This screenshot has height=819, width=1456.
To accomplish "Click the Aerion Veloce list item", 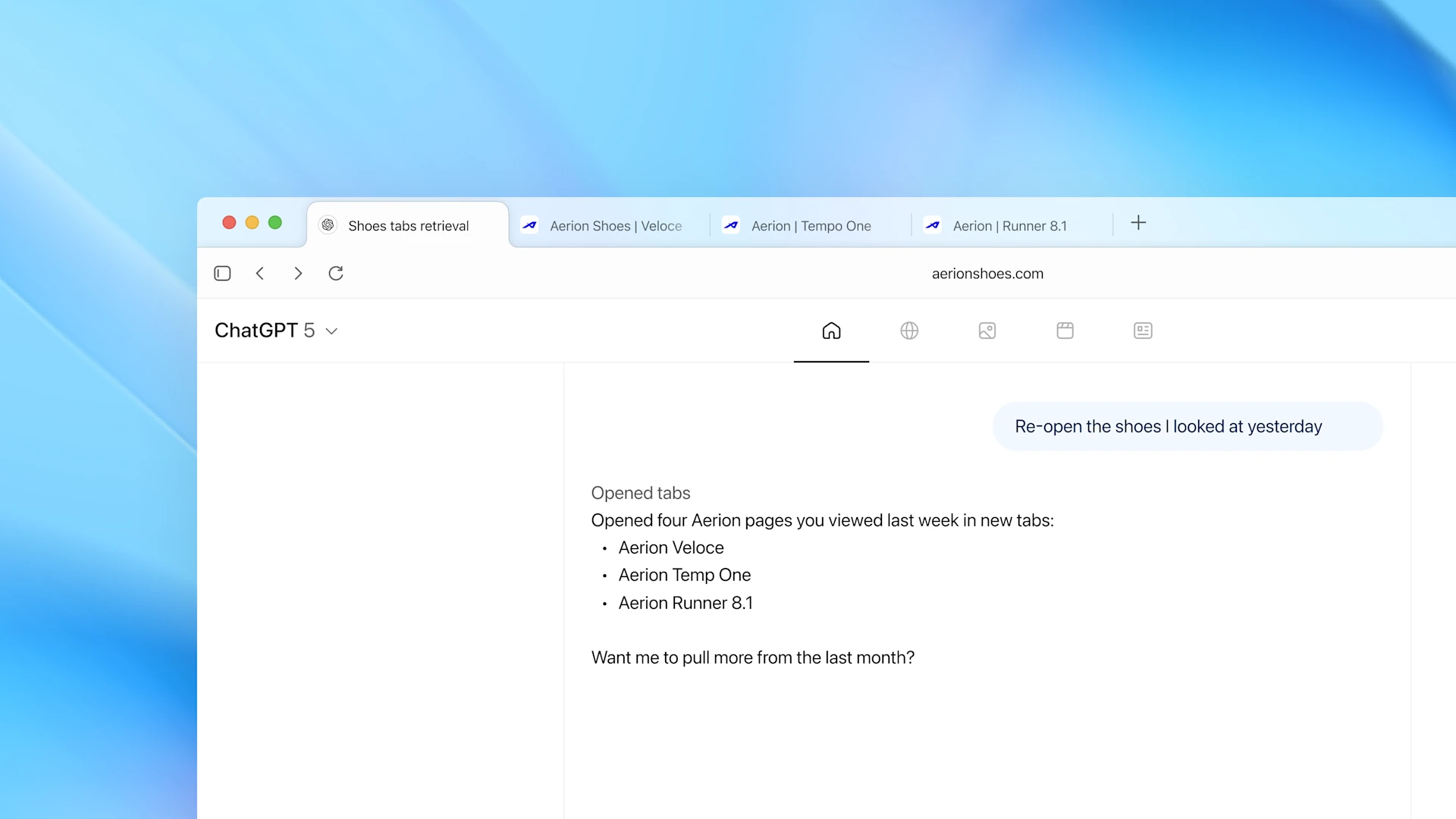I will [670, 548].
